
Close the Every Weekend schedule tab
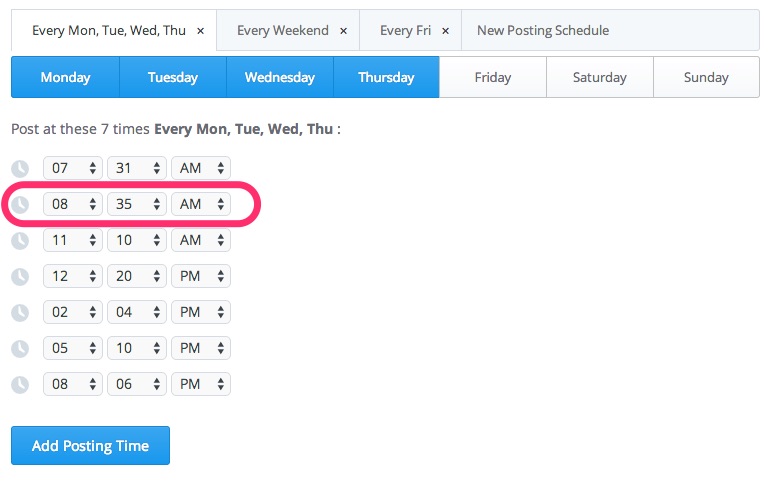(343, 31)
